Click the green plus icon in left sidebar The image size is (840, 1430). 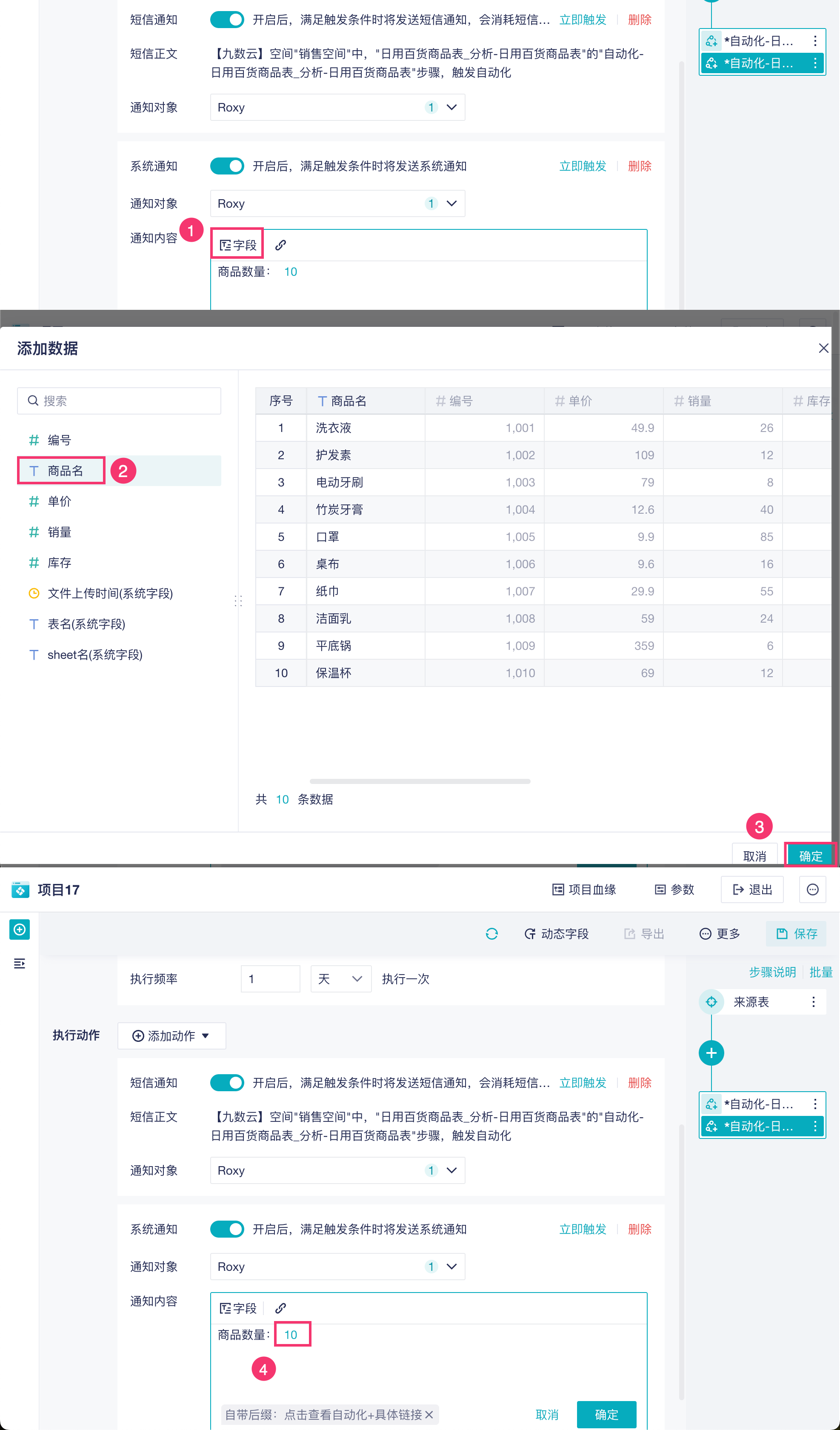(19, 929)
